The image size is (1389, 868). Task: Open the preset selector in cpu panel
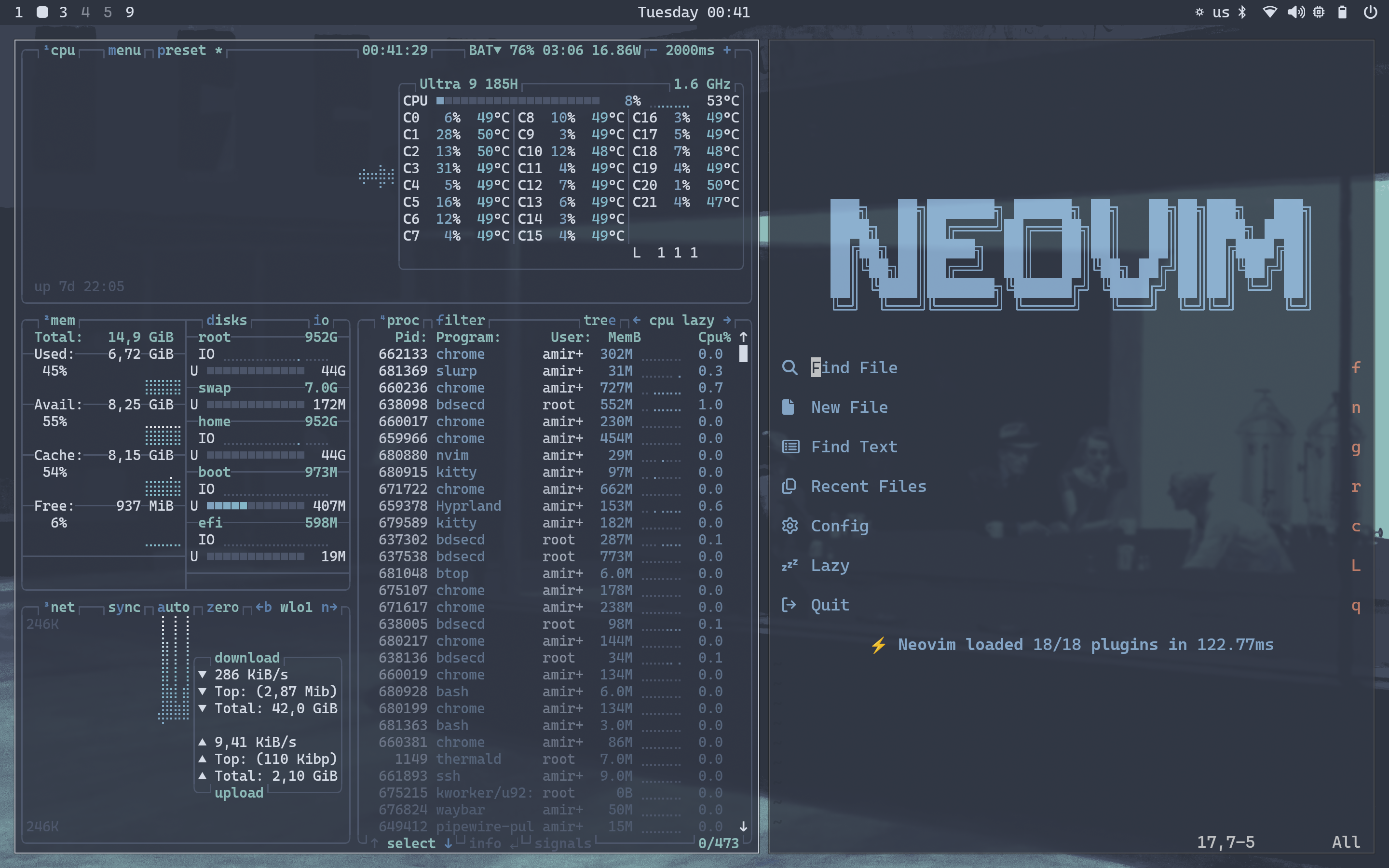[x=181, y=51]
